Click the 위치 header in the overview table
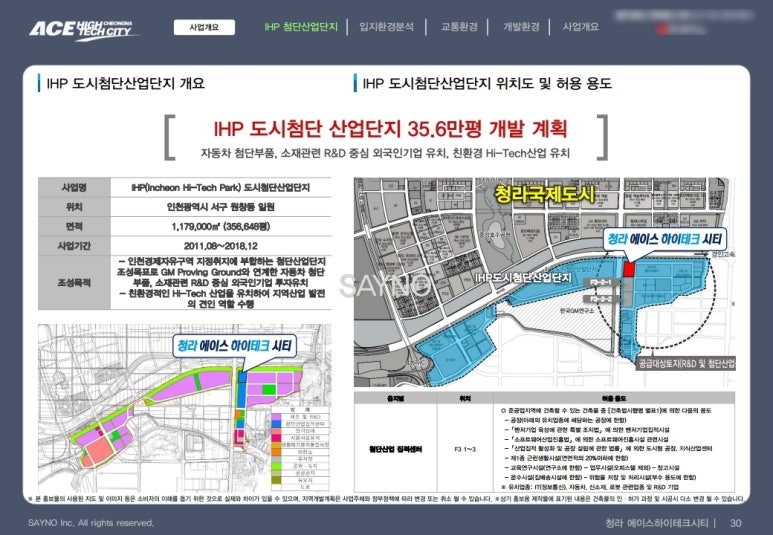The height and width of the screenshot is (535, 773). coord(74,207)
